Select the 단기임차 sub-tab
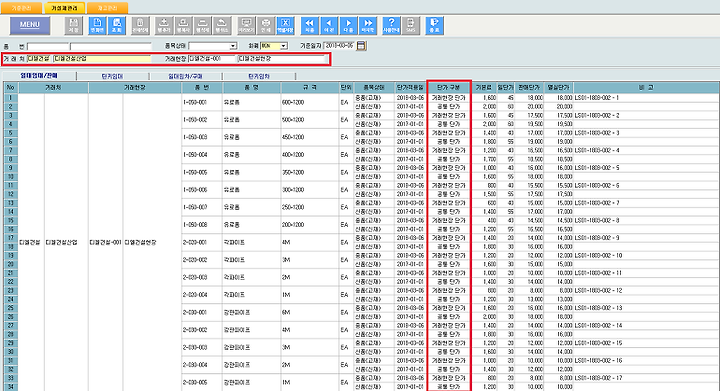The image size is (720, 391). 259,76
